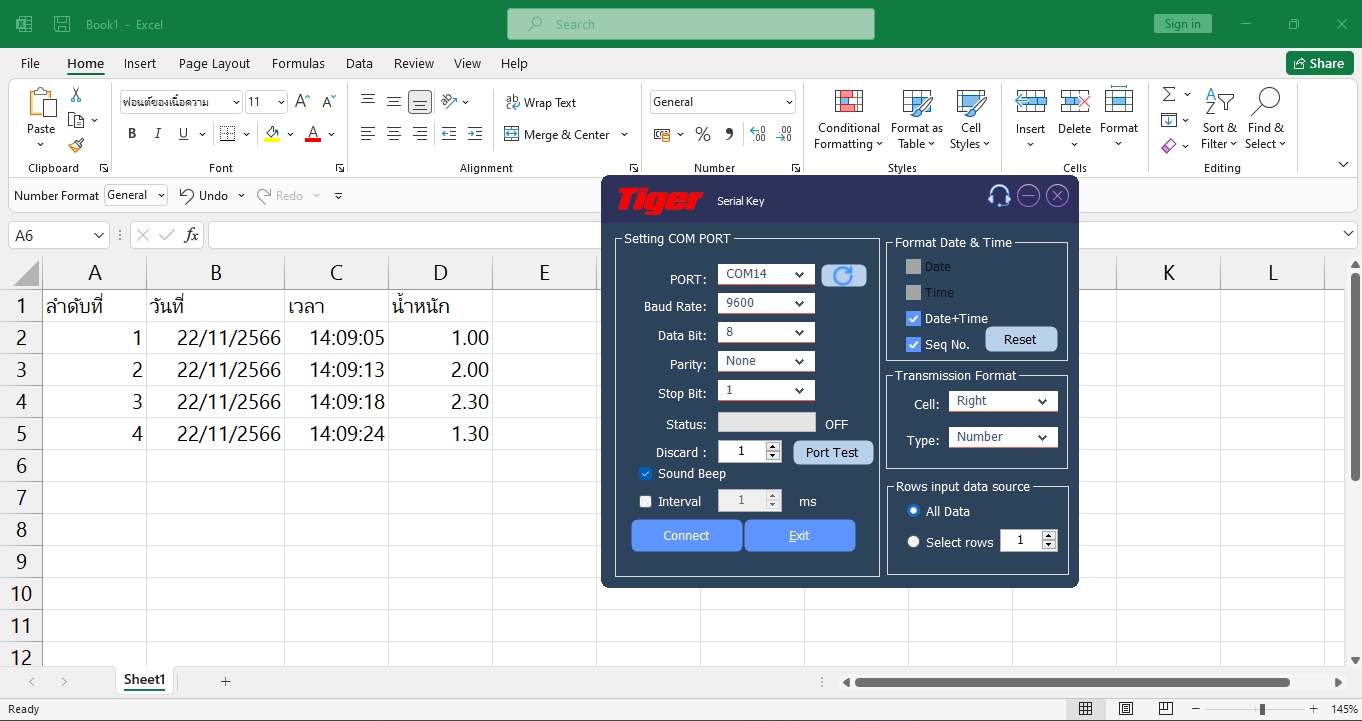
Task: Add a new sheet with plus icon
Action: pos(225,681)
